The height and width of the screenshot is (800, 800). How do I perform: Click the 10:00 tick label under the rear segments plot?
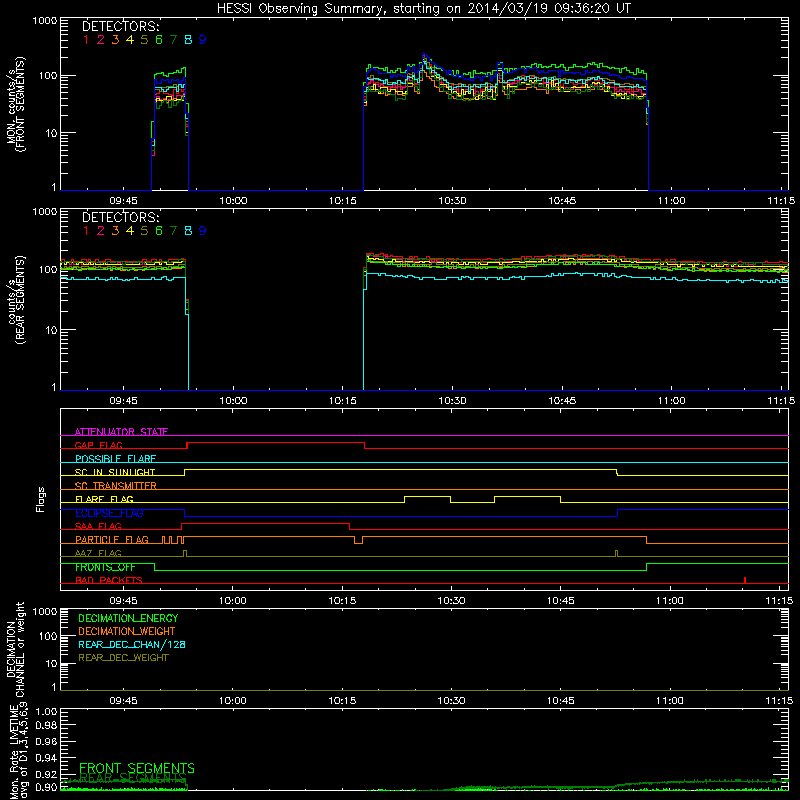(x=233, y=401)
